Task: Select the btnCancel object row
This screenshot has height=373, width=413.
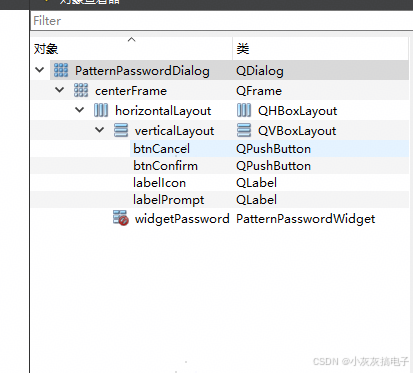Action: (x=220, y=149)
